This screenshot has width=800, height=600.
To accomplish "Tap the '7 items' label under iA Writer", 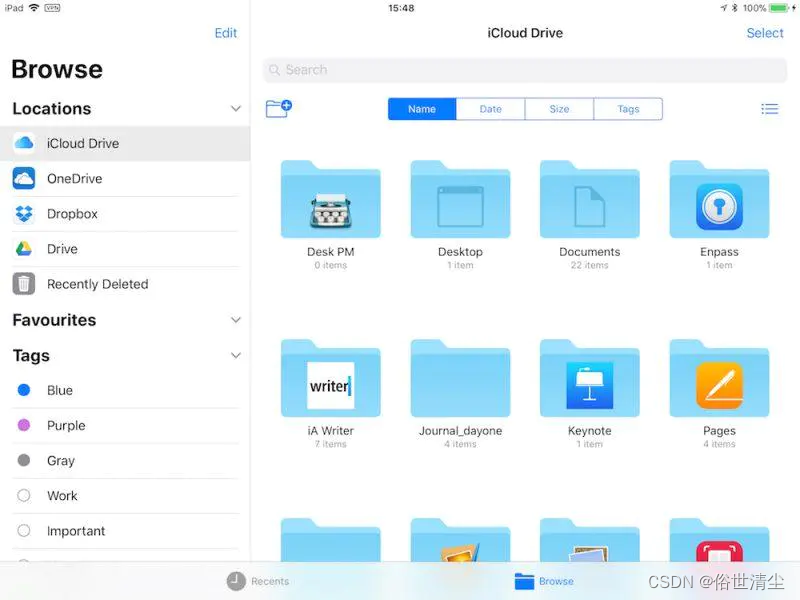I will 331,444.
